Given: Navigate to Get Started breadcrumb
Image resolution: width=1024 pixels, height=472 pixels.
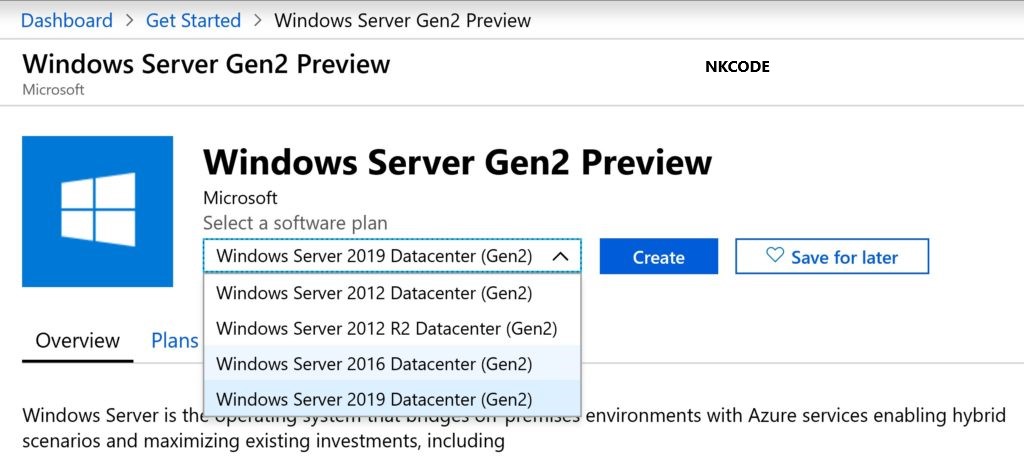Looking at the screenshot, I should tap(193, 20).
